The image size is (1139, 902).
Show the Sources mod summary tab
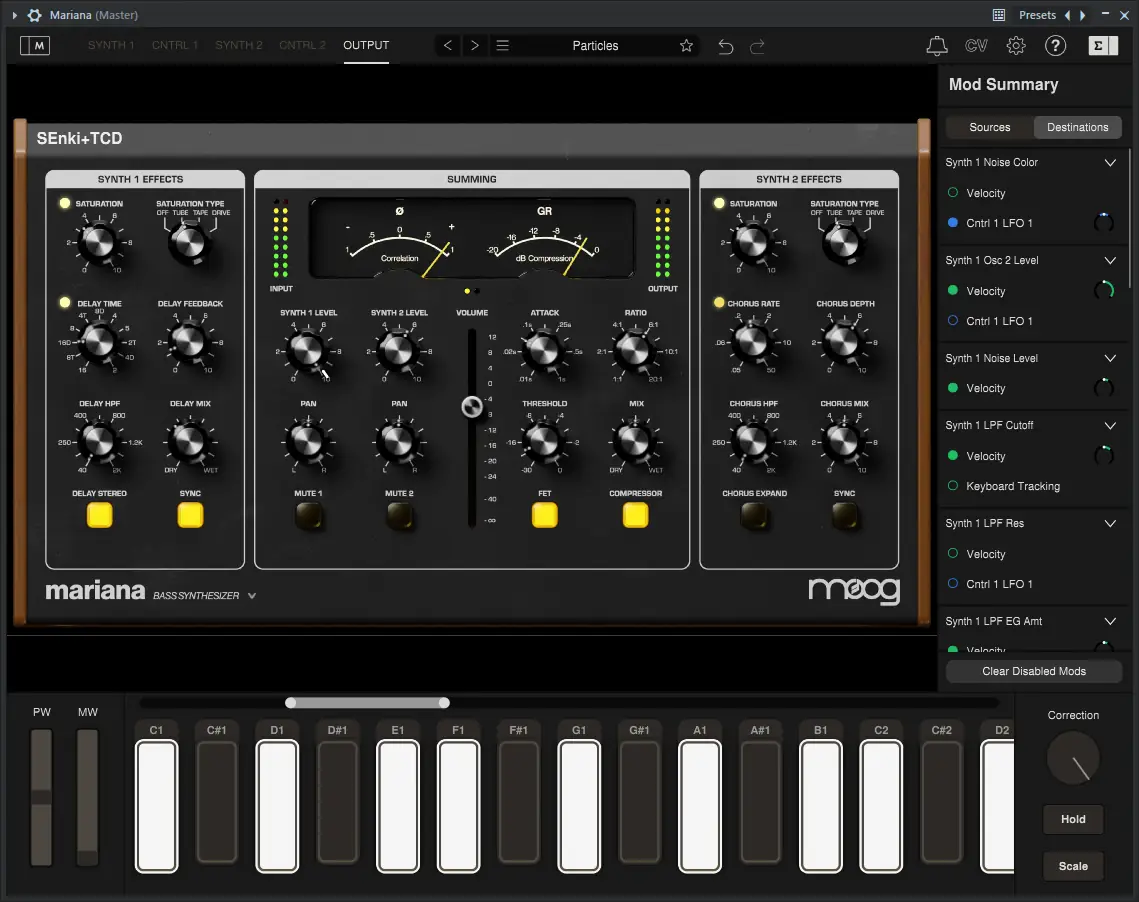point(989,127)
